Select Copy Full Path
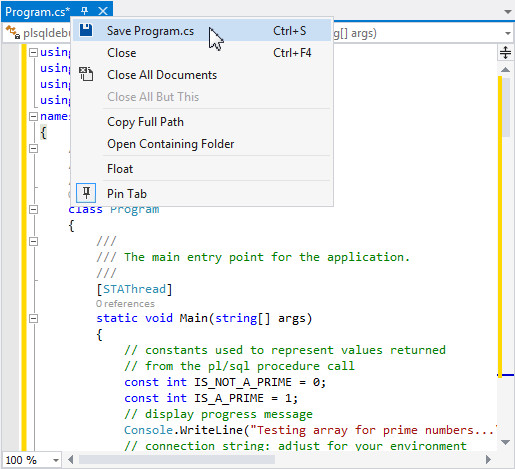Image resolution: width=515 pixels, height=469 pixels. [x=202, y=122]
